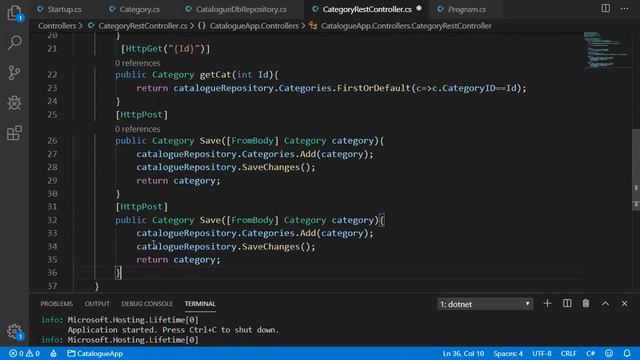The height and width of the screenshot is (360, 640).
Task: Click 'getCat' method name on line 22
Action: tap(215, 75)
